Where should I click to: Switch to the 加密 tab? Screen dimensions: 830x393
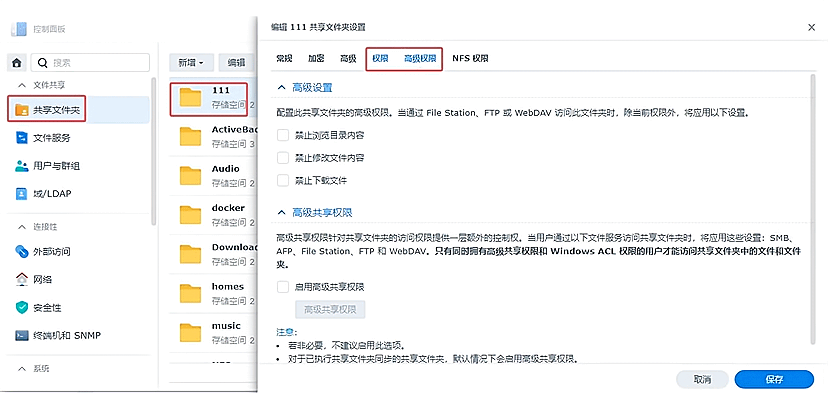(x=316, y=58)
